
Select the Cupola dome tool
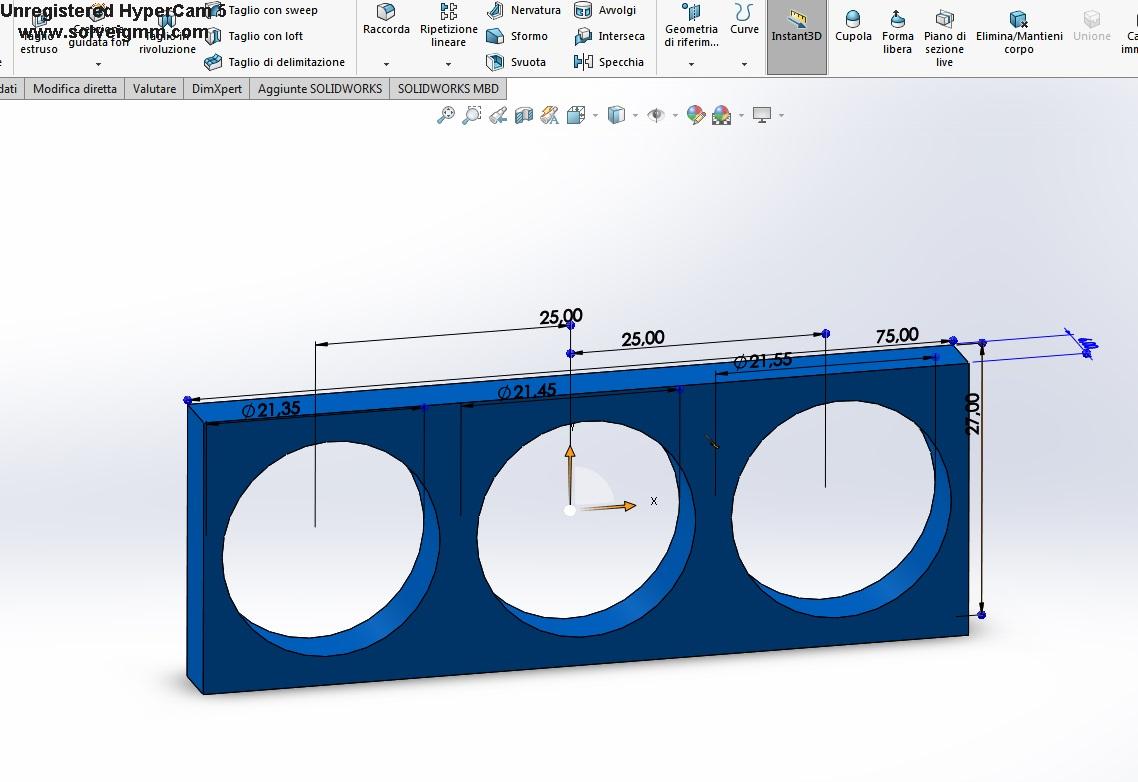[x=853, y=26]
